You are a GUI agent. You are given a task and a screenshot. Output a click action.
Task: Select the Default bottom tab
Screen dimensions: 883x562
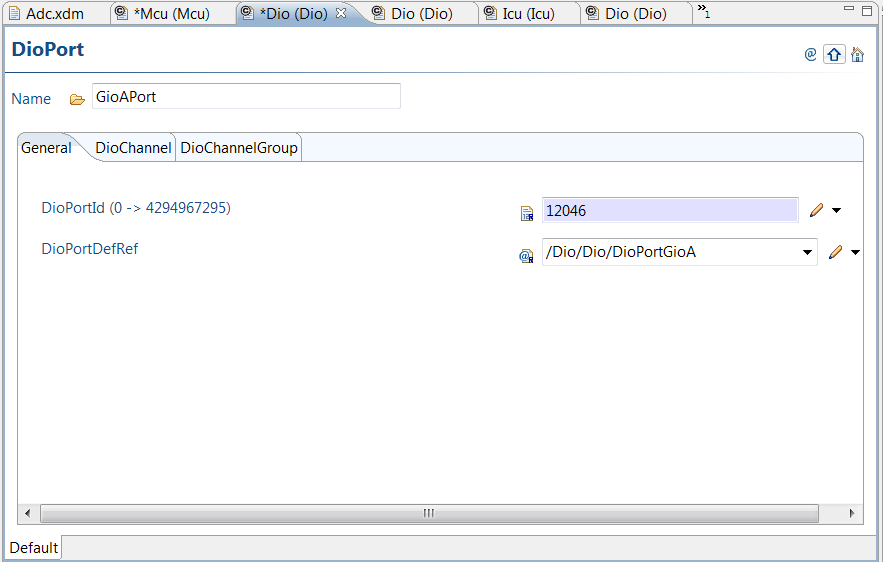tap(34, 547)
